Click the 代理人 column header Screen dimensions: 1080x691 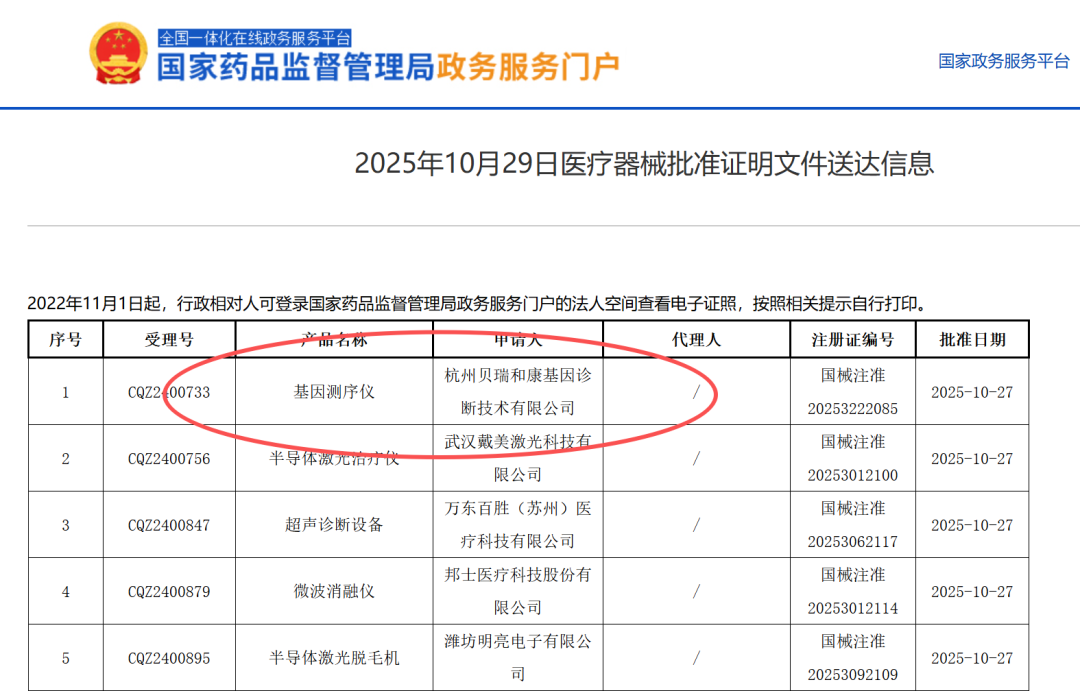coord(696,340)
